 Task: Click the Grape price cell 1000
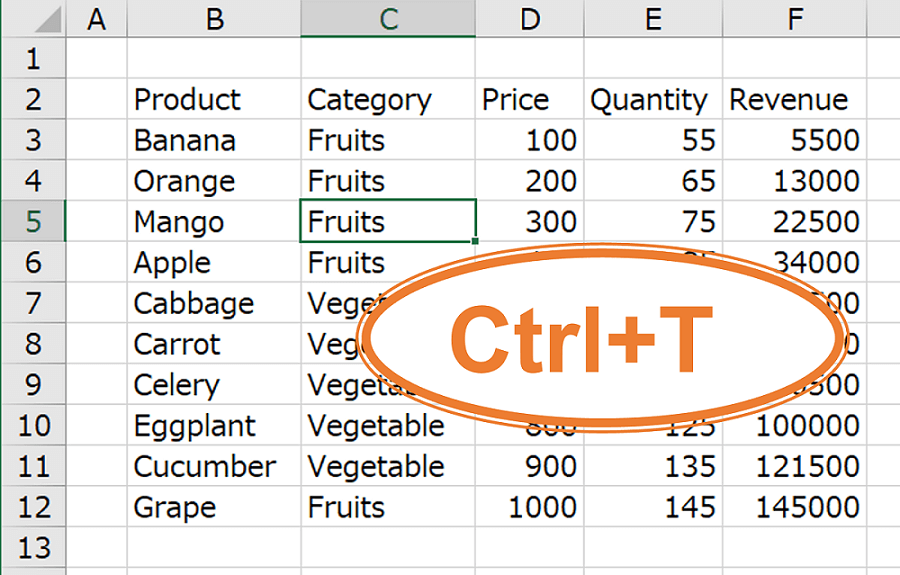[x=529, y=507]
